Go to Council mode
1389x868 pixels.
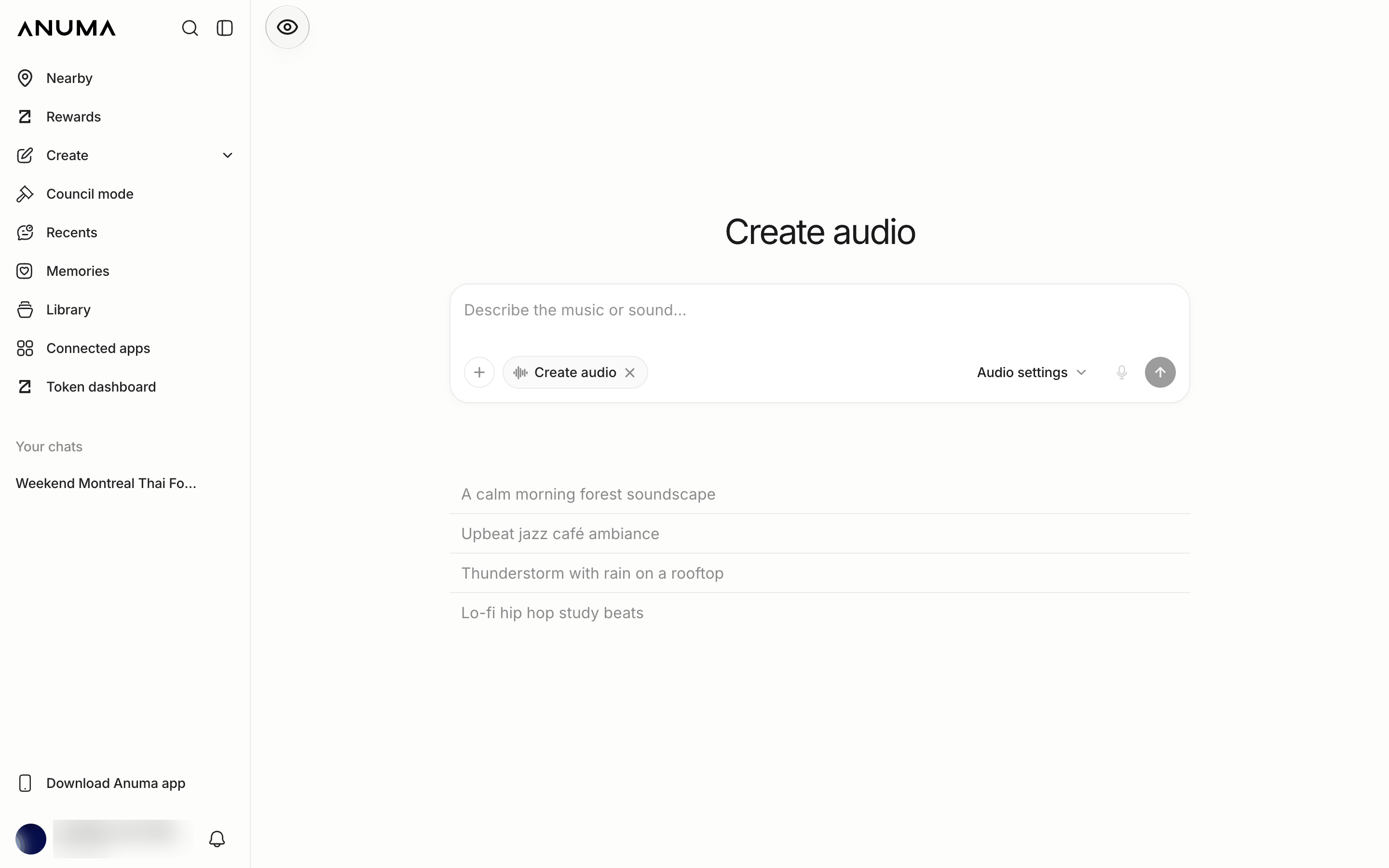tap(125, 194)
